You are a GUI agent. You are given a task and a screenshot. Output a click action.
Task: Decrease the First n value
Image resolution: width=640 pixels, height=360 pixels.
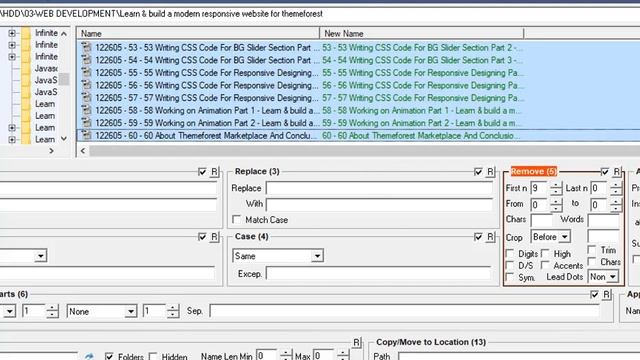(556, 191)
